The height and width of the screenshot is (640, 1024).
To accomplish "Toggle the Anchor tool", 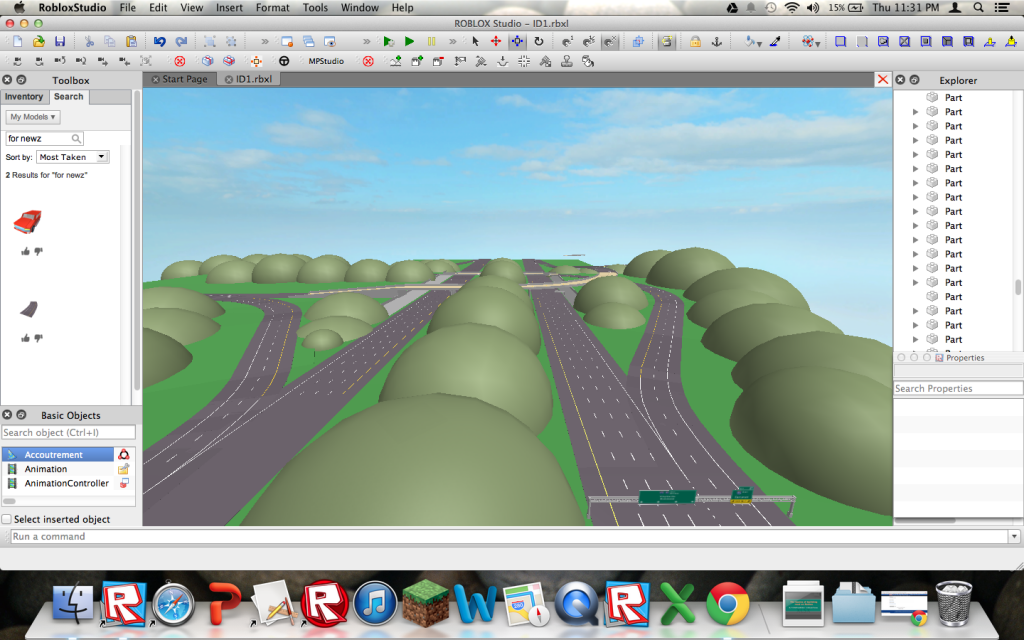I will [716, 41].
